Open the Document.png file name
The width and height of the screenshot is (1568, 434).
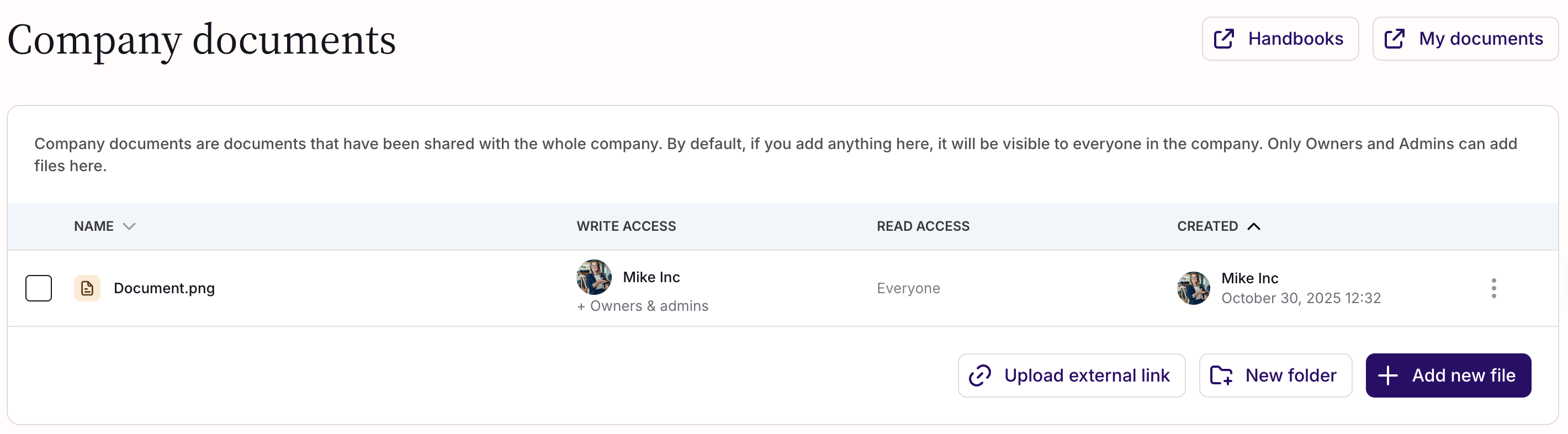click(x=165, y=288)
